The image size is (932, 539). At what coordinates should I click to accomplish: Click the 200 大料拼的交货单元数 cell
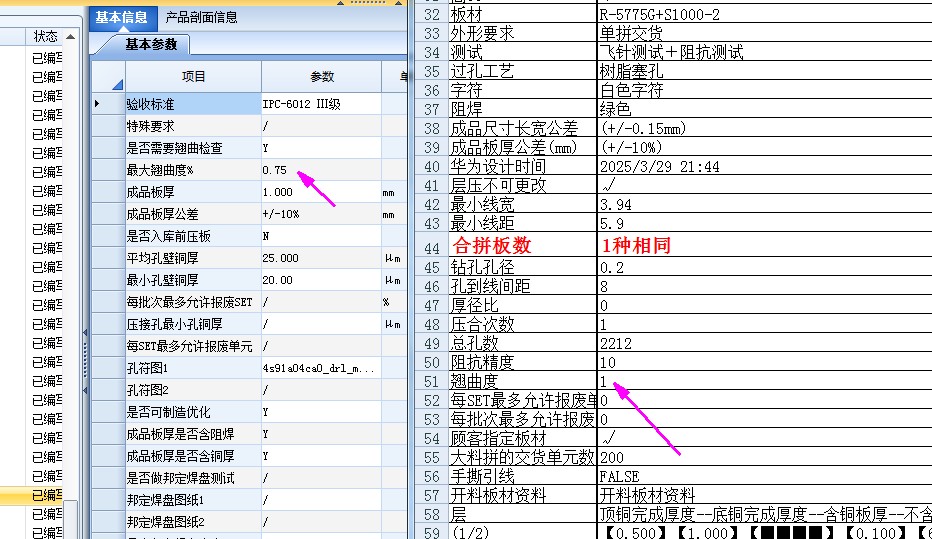click(x=764, y=457)
